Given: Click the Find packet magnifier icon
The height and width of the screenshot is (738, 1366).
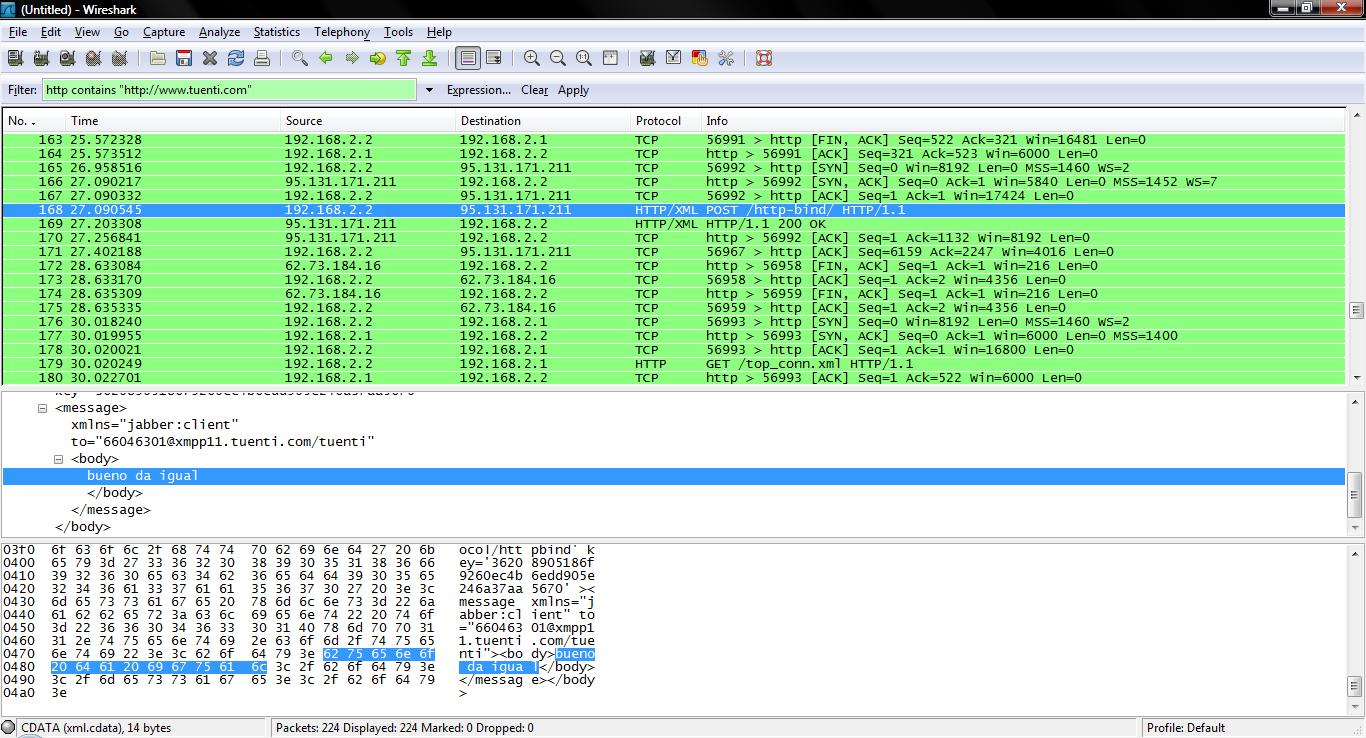Looking at the screenshot, I should coord(300,58).
